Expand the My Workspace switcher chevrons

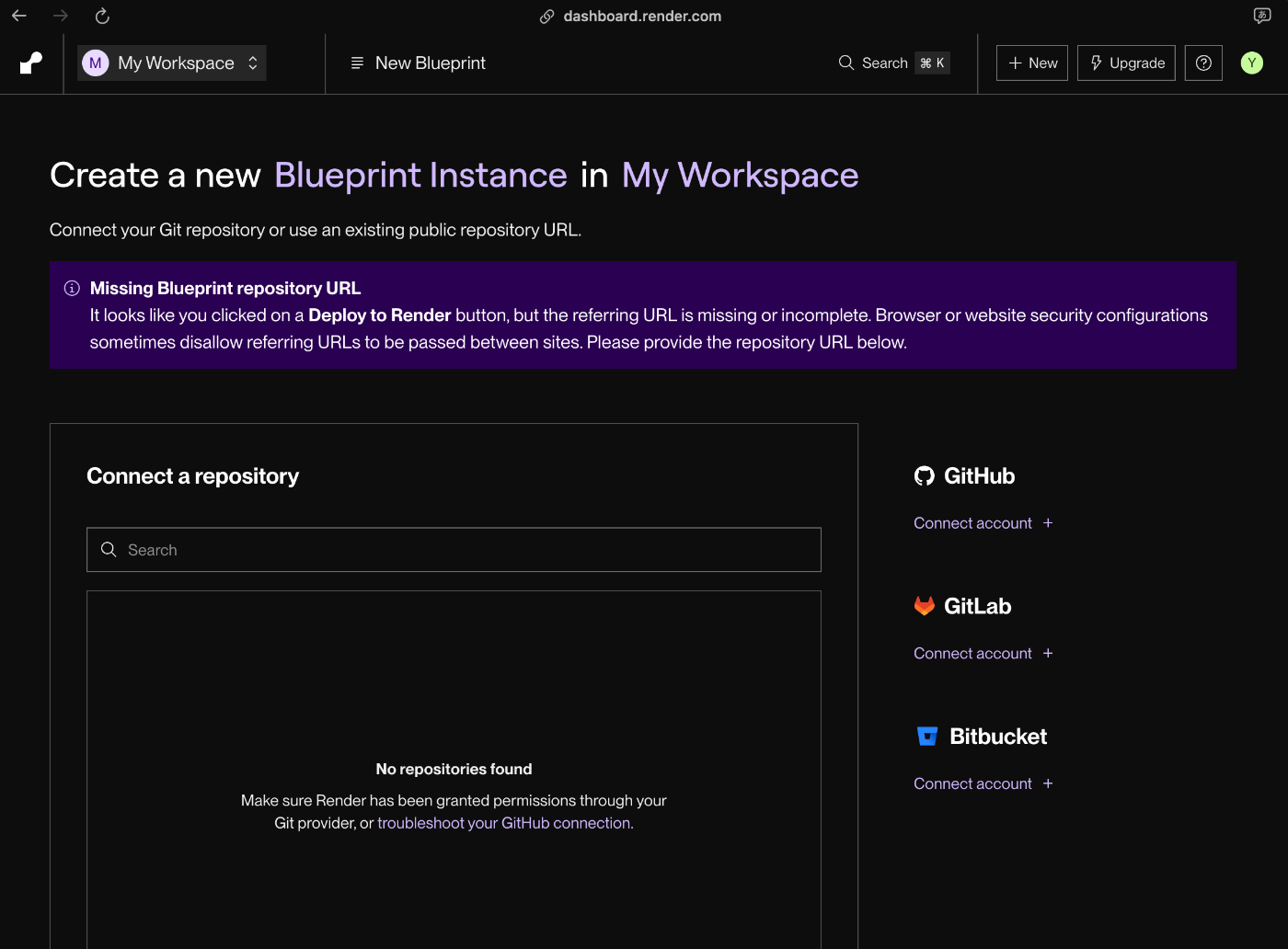point(253,63)
